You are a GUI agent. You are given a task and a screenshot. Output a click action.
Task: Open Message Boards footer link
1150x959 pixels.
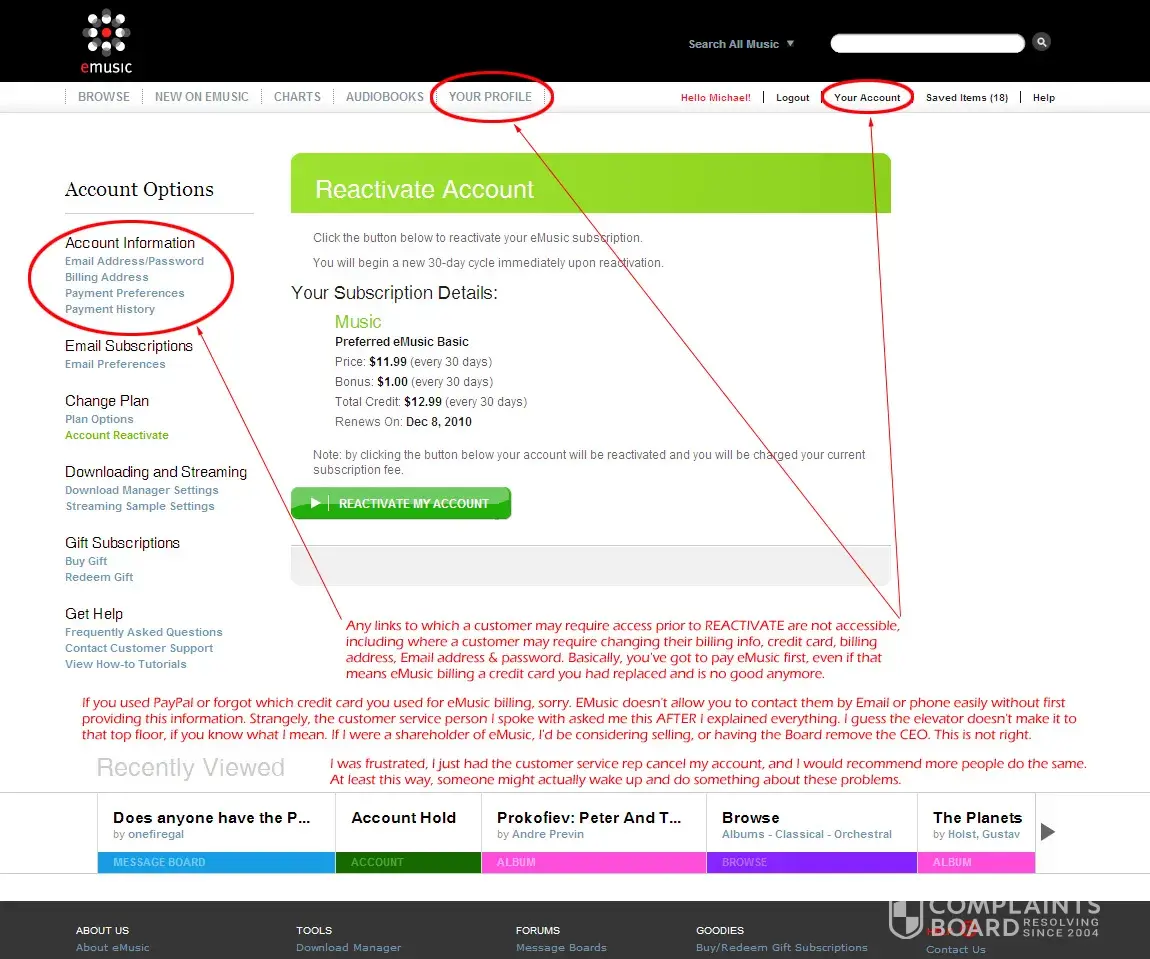click(561, 948)
